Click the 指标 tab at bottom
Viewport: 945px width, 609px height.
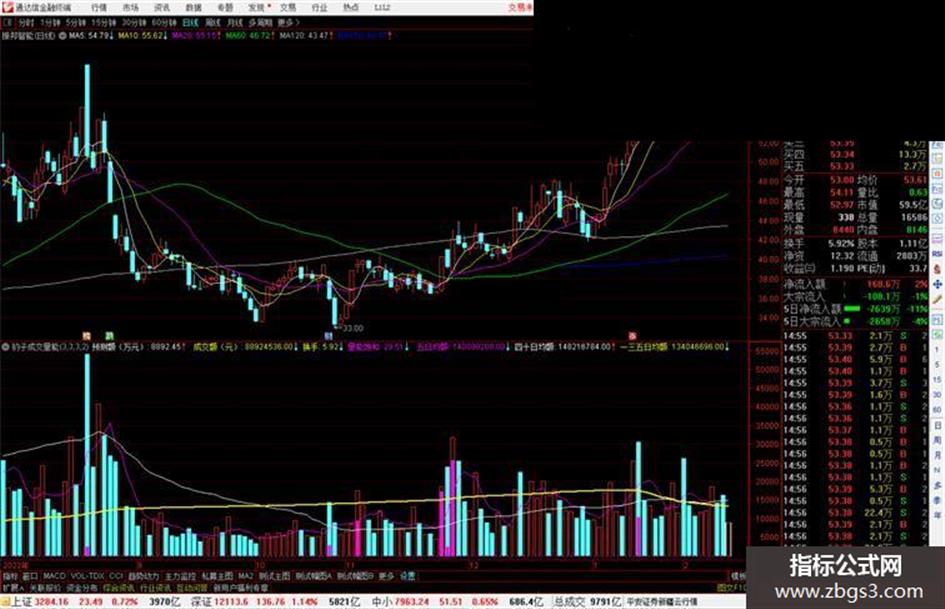pos(10,576)
